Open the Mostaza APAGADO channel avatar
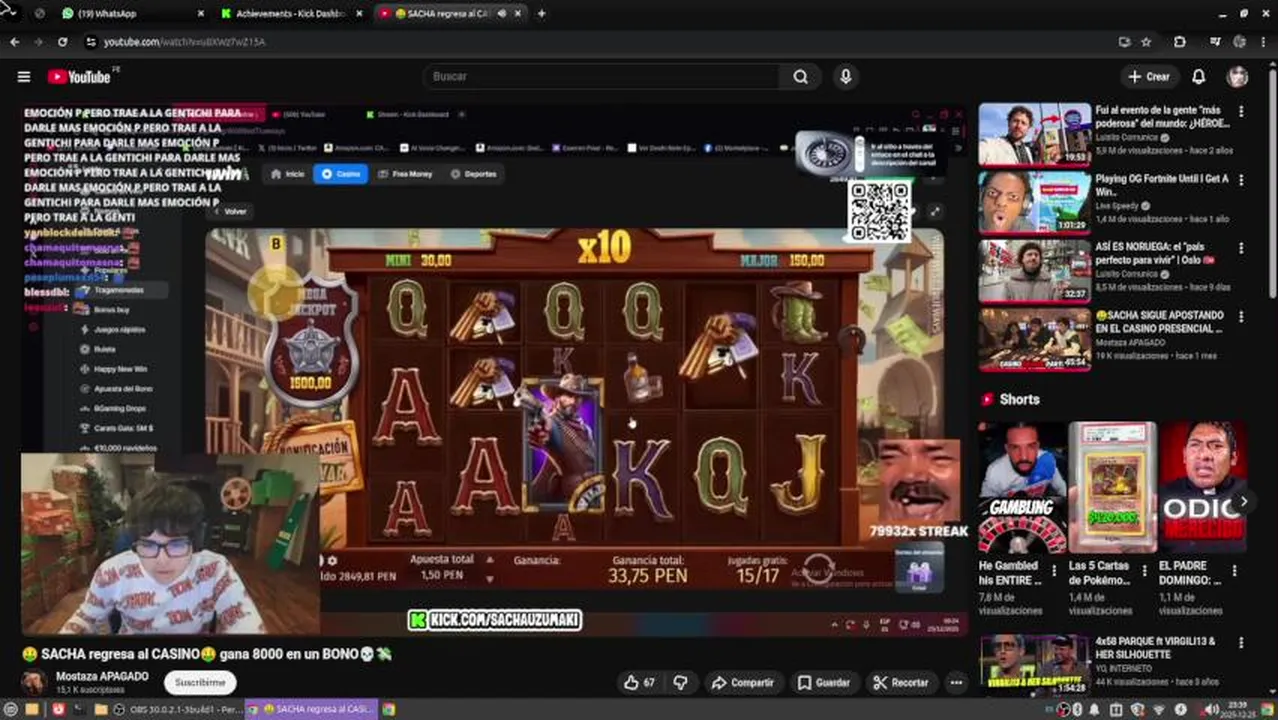This screenshot has width=1278, height=720. tap(34, 683)
